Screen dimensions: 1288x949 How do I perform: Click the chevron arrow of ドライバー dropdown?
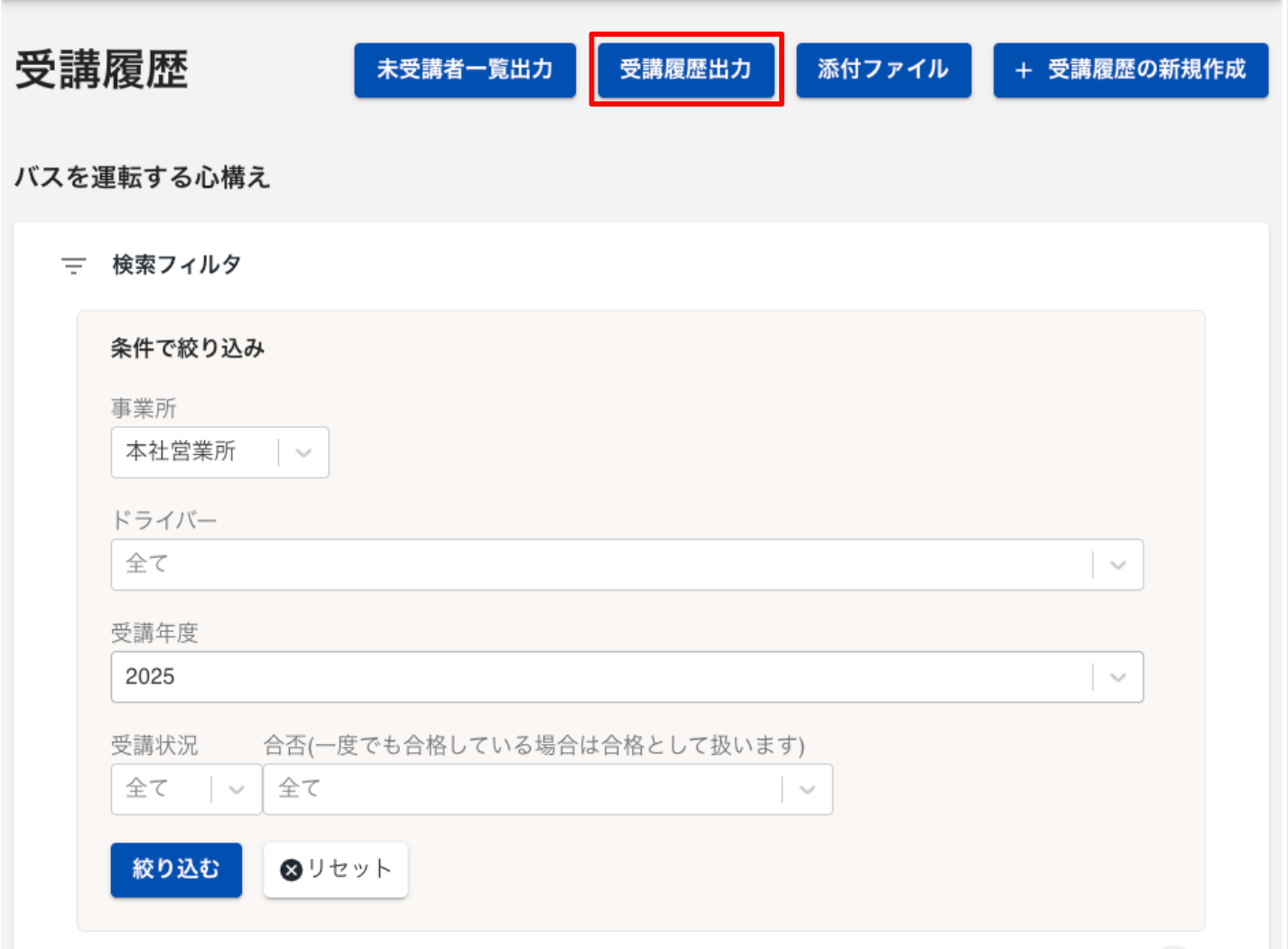click(1117, 565)
